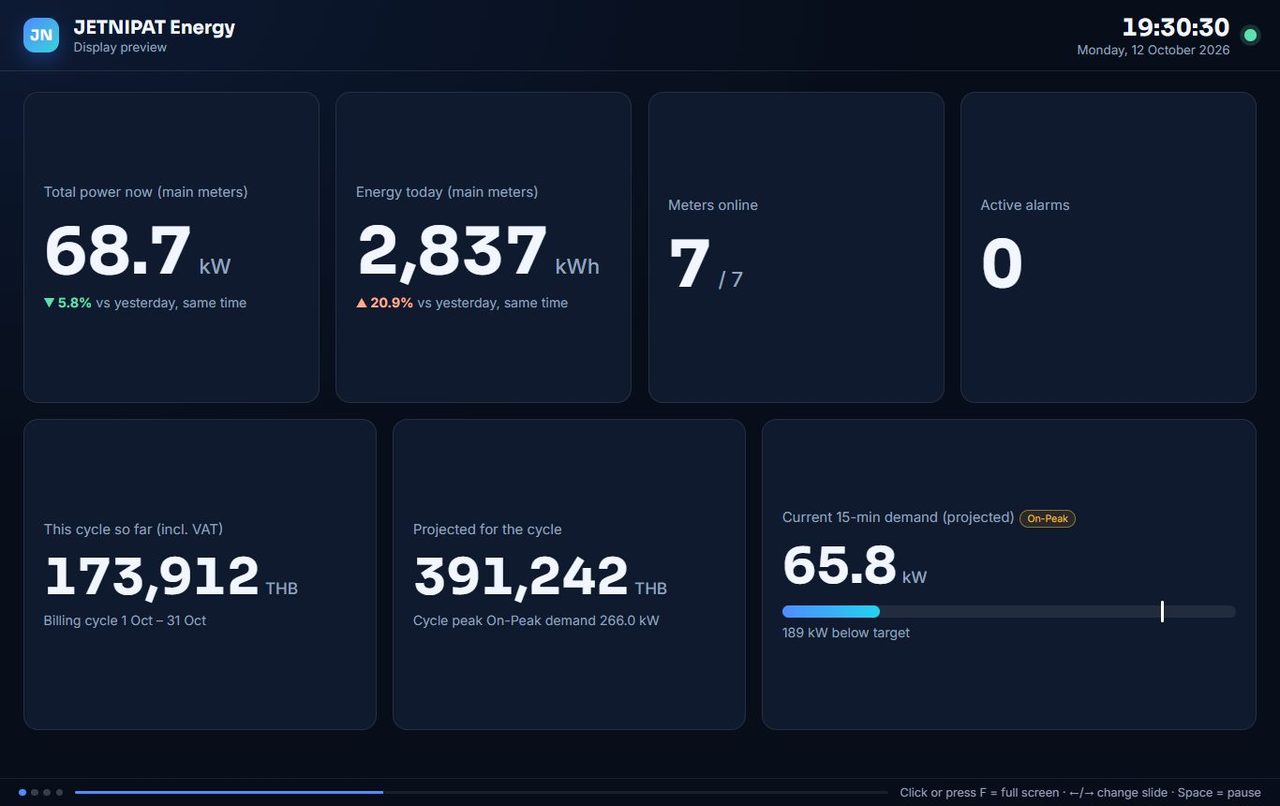The image size is (1280, 806).
Task: Jump to the third slide indicator dot
Action: click(47, 792)
